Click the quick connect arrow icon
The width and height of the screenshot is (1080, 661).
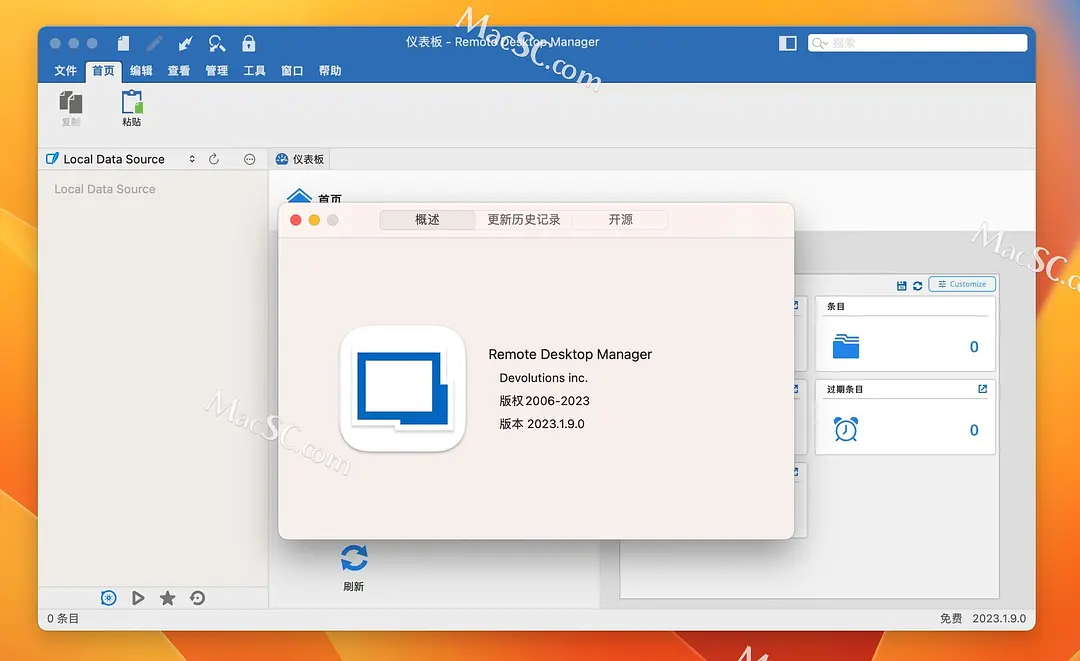click(x=185, y=43)
